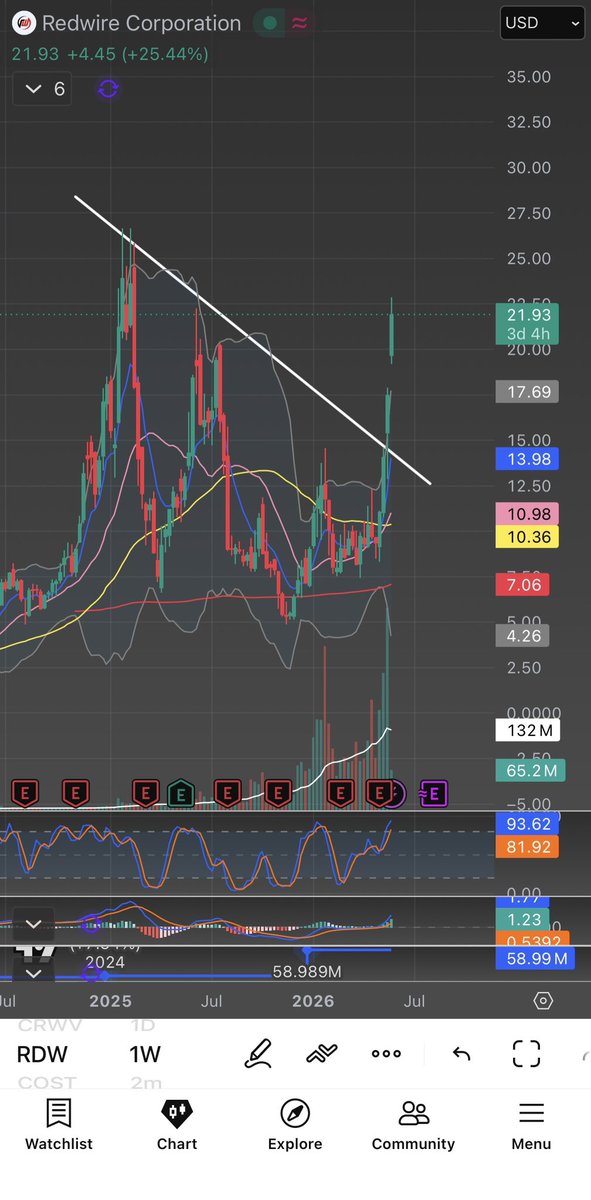The height and width of the screenshot is (1200, 591).
Task: Open the indicators chart icon
Action: tap(323, 1053)
